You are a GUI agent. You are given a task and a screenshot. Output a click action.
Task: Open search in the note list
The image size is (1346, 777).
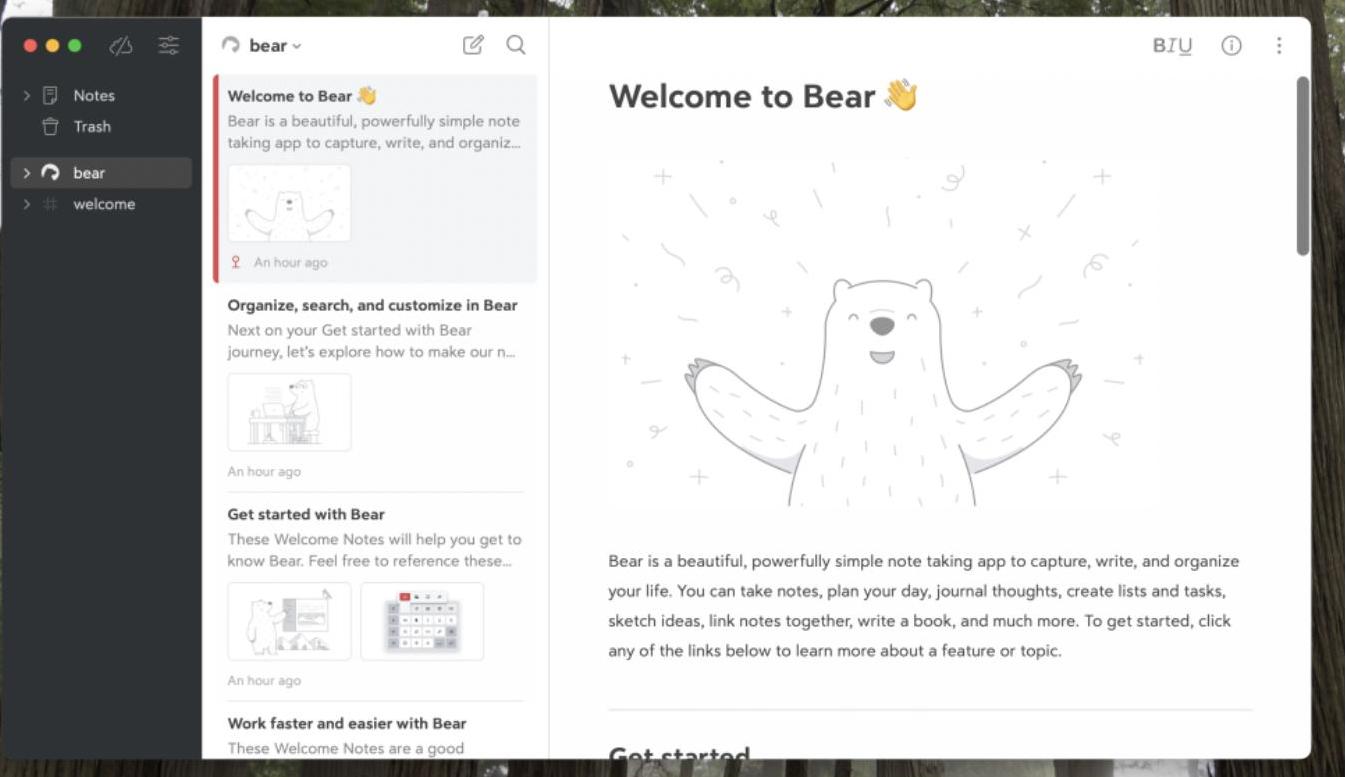(516, 45)
